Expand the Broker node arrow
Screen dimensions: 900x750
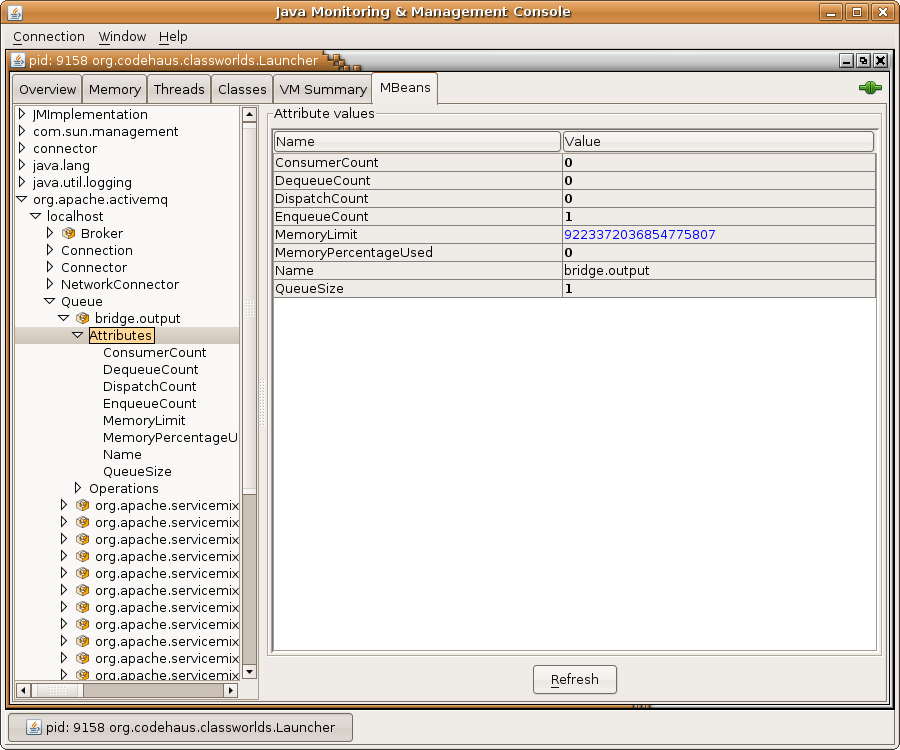[50, 232]
